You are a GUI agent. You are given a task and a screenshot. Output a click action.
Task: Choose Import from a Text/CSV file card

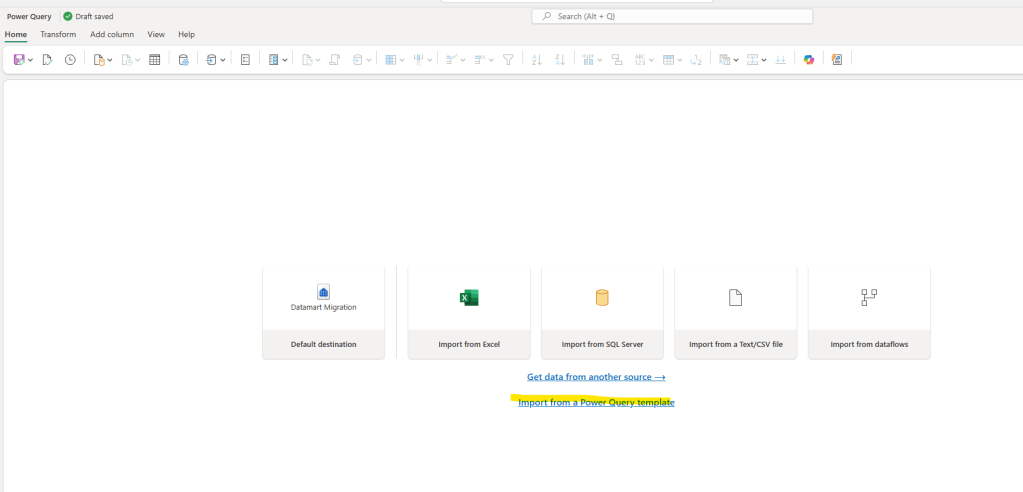pos(736,312)
